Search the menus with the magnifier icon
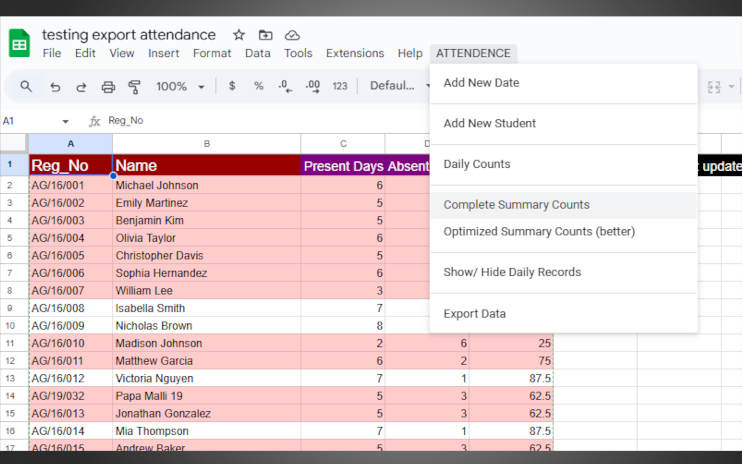742x464 pixels. (26, 86)
